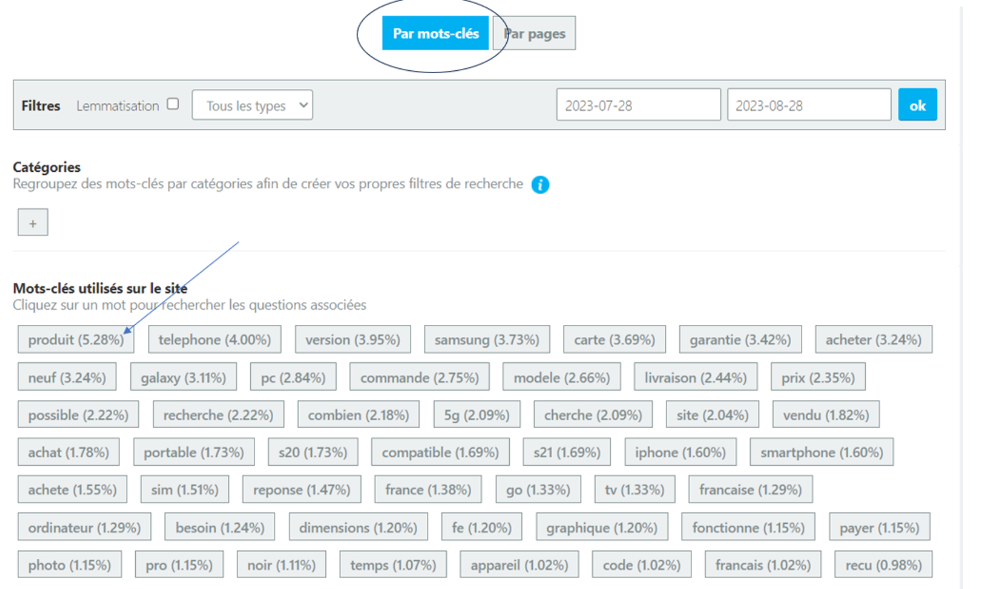Click the blue info icon beside Catégories description
The height and width of the screenshot is (589, 984).
pyautogui.click(x=540, y=185)
